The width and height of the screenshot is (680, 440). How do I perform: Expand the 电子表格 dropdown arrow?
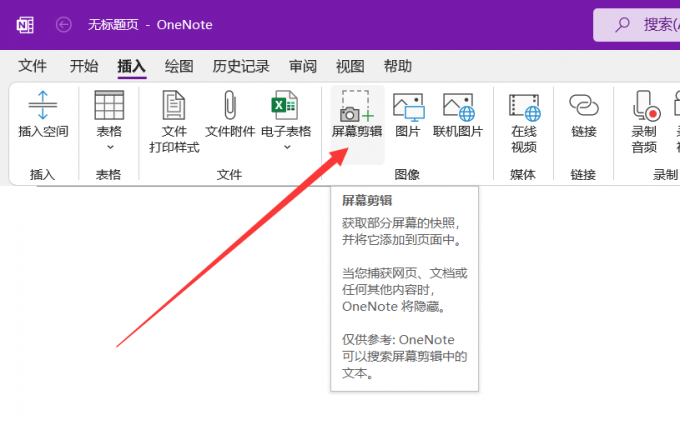(287, 147)
